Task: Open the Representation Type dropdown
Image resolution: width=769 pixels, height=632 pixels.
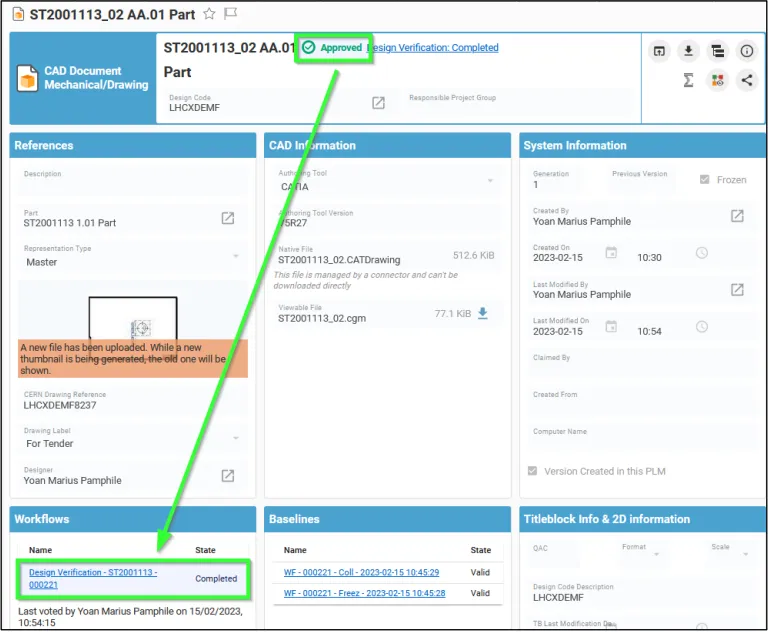Action: (x=236, y=256)
